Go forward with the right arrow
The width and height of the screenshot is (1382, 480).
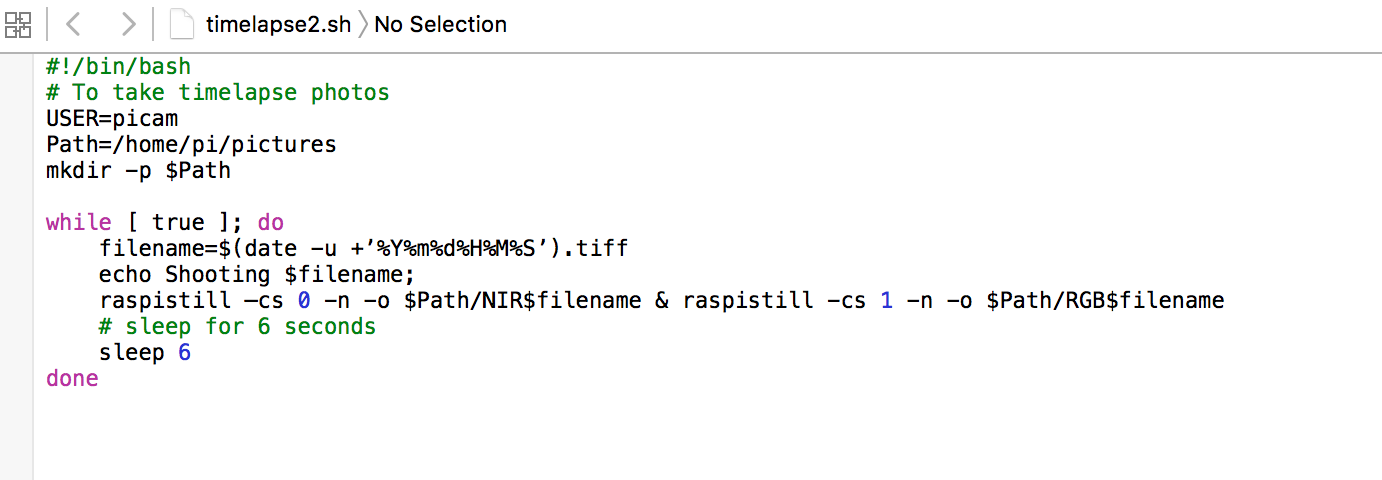point(127,24)
